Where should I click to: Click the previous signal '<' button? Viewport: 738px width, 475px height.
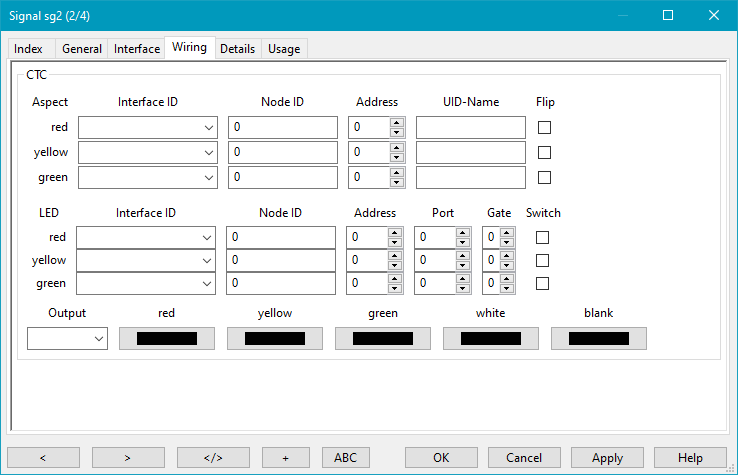coord(43,457)
